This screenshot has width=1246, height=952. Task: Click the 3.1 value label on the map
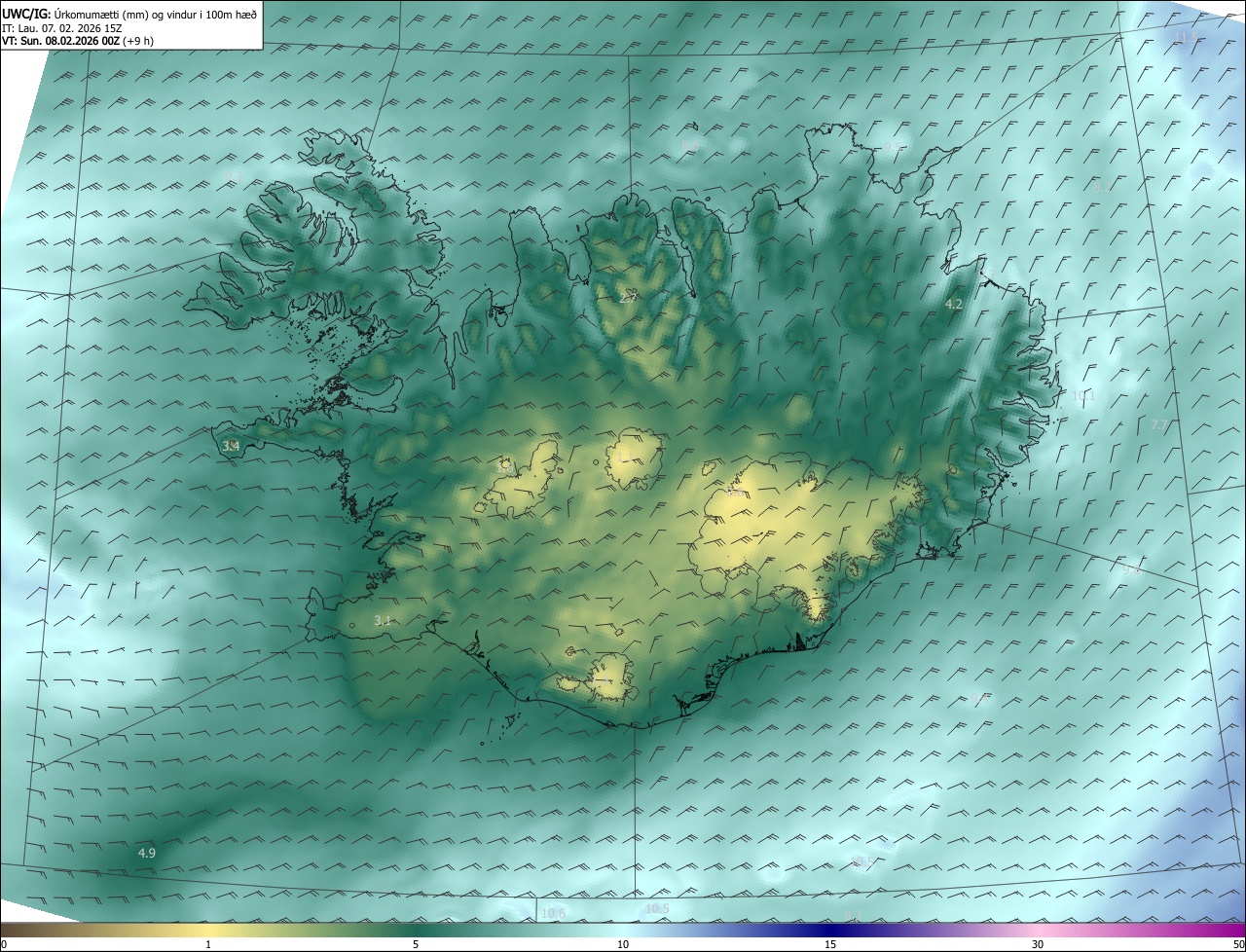click(383, 620)
